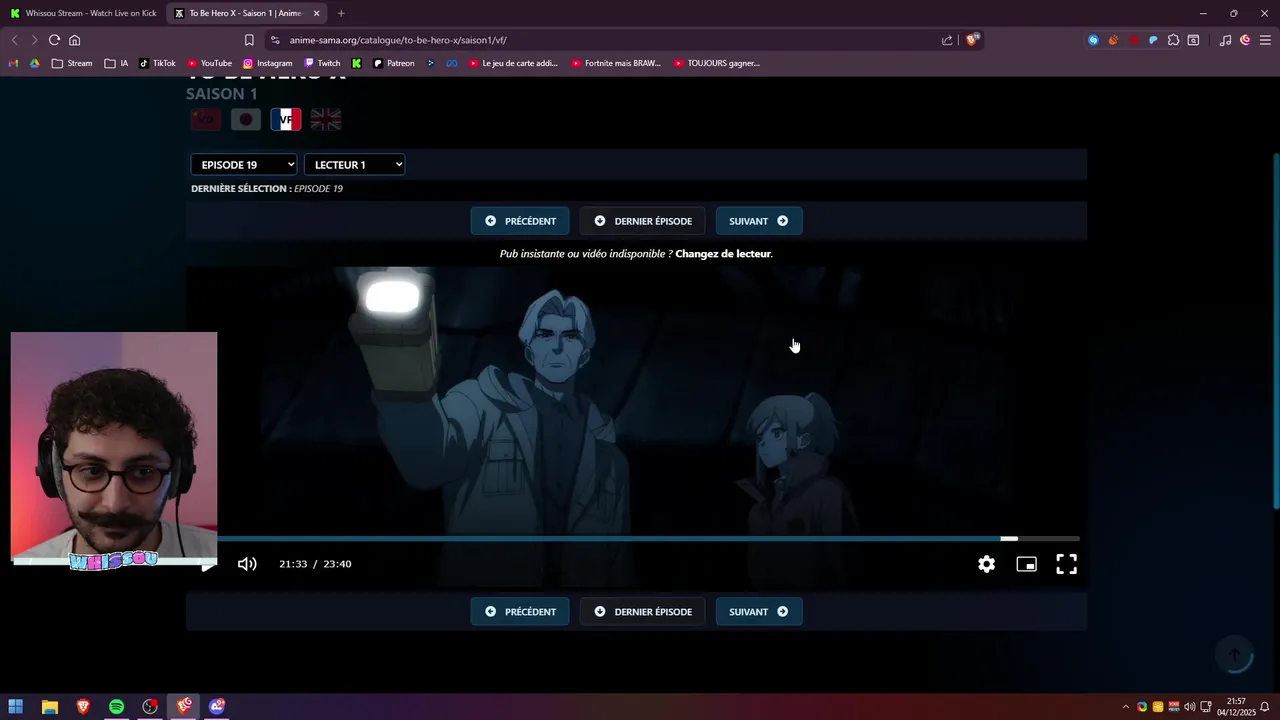This screenshot has height=720, width=1280.
Task: Reload the current page
Action: coord(54,40)
